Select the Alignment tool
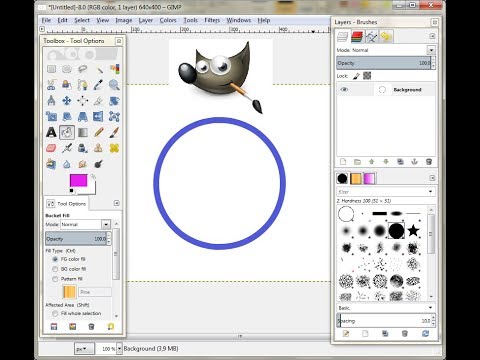The image size is (480, 360). click(83, 100)
